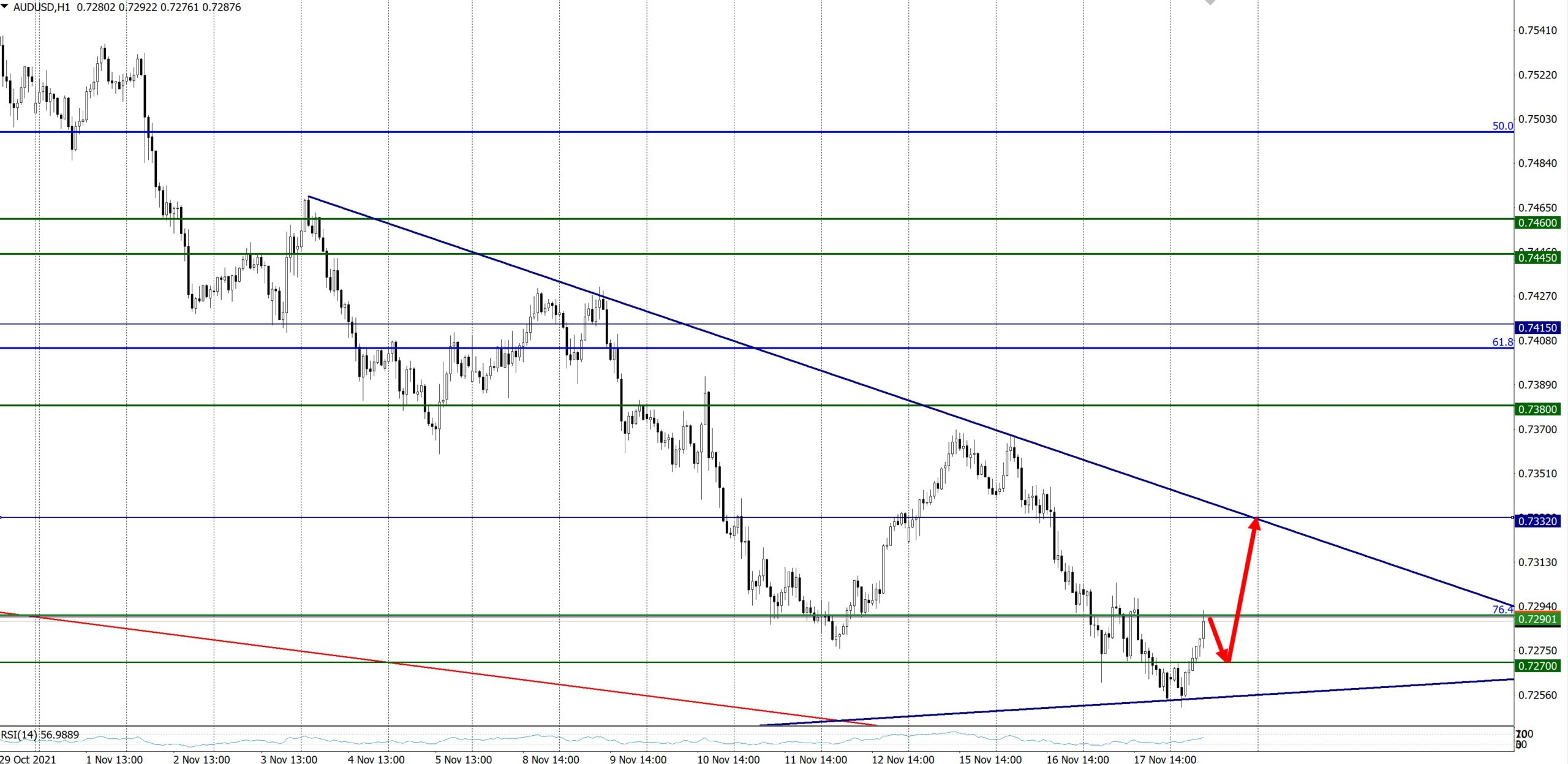1568x764 pixels.
Task: Select the 0.73800 green price label
Action: click(x=1537, y=409)
